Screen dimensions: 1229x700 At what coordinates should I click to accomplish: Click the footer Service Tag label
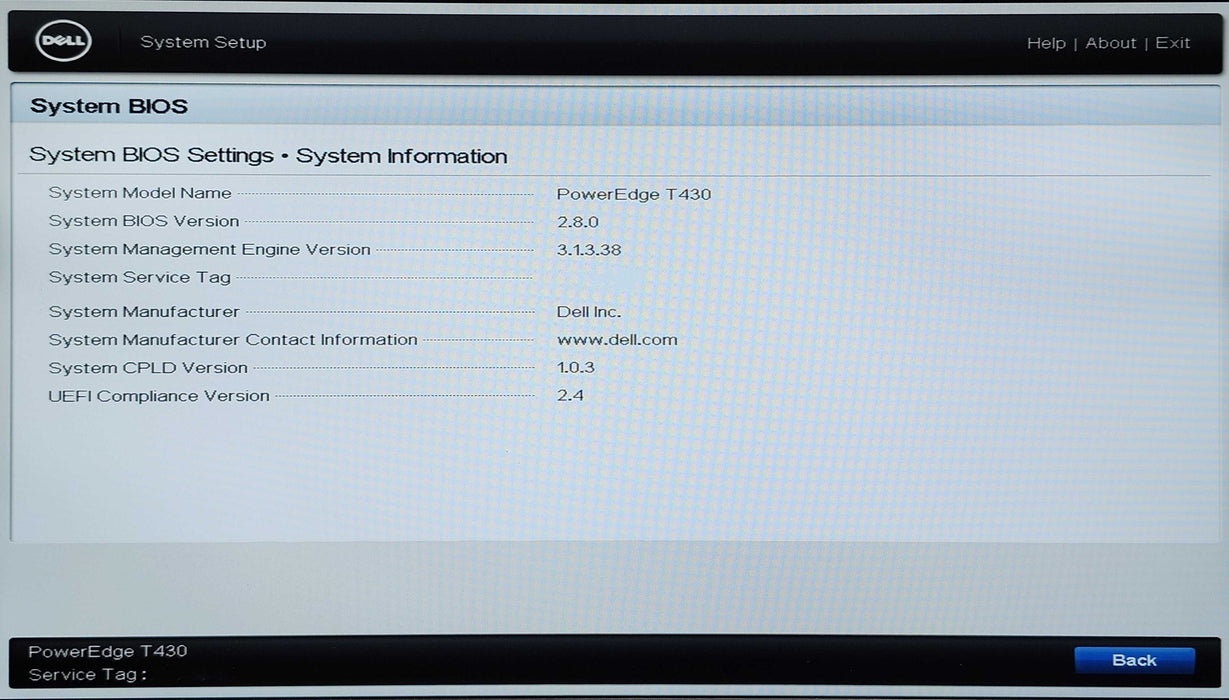[x=87, y=675]
